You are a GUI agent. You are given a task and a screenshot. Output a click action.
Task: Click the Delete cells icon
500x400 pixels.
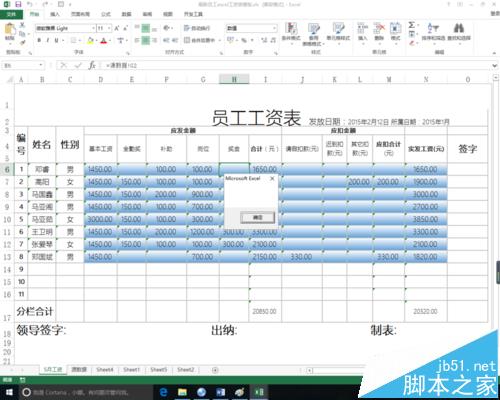379,28
